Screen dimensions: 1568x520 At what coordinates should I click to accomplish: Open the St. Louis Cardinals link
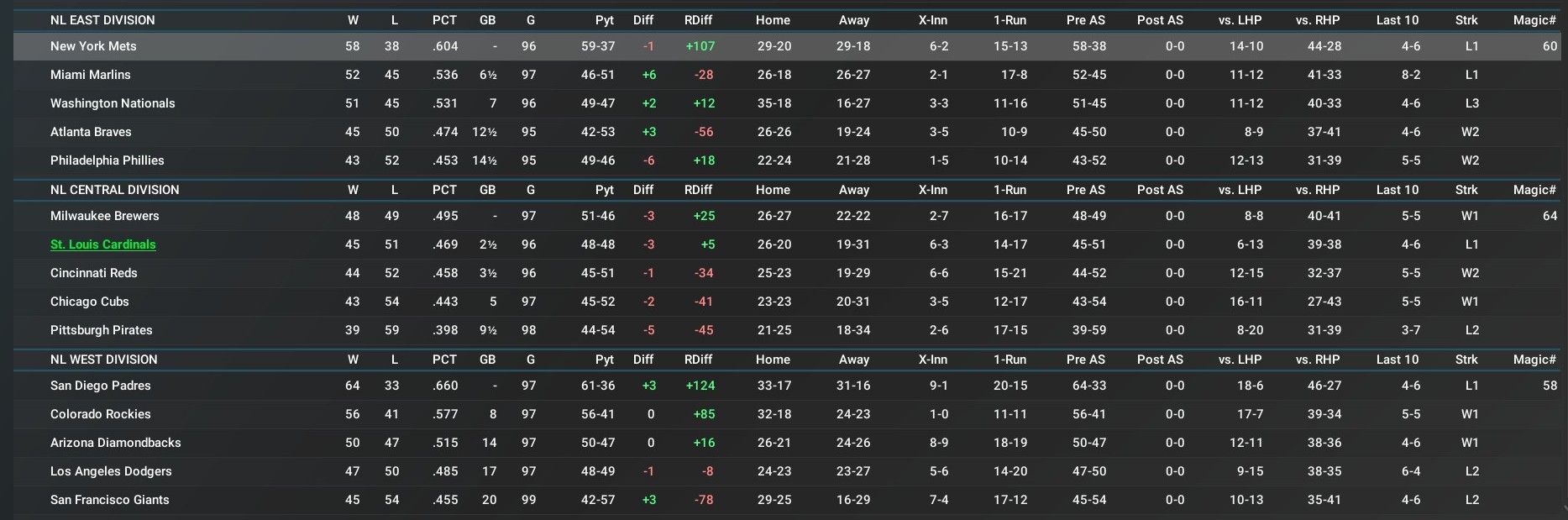coord(103,244)
